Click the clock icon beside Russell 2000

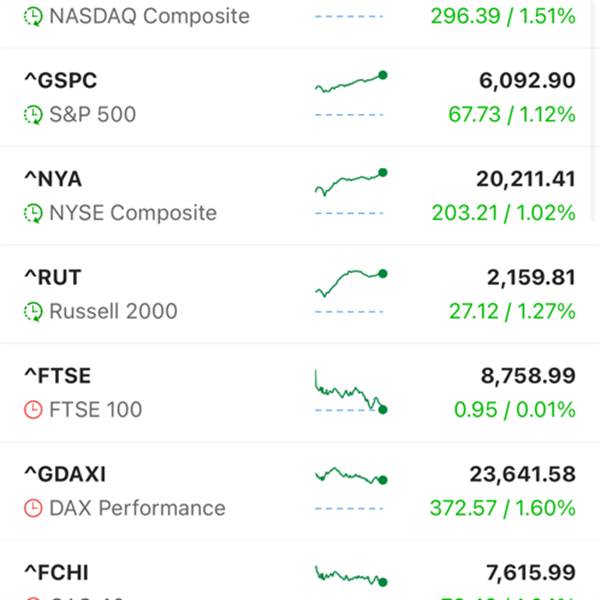tap(33, 311)
